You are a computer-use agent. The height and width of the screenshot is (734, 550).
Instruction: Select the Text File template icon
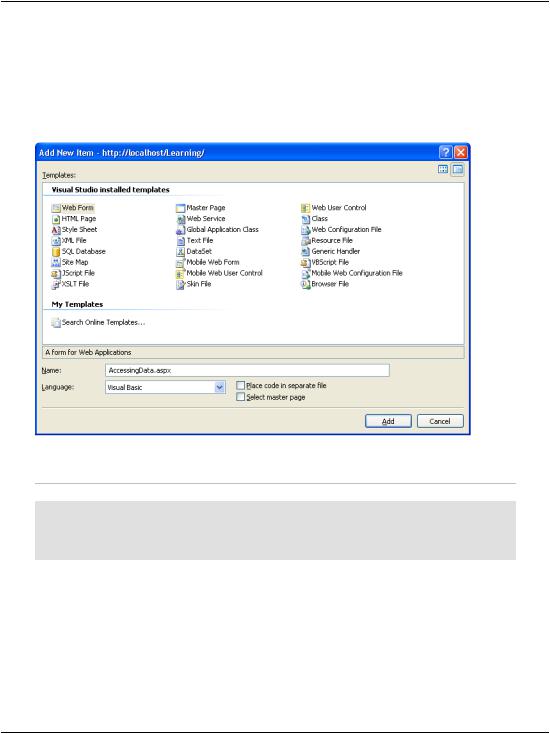pos(181,241)
